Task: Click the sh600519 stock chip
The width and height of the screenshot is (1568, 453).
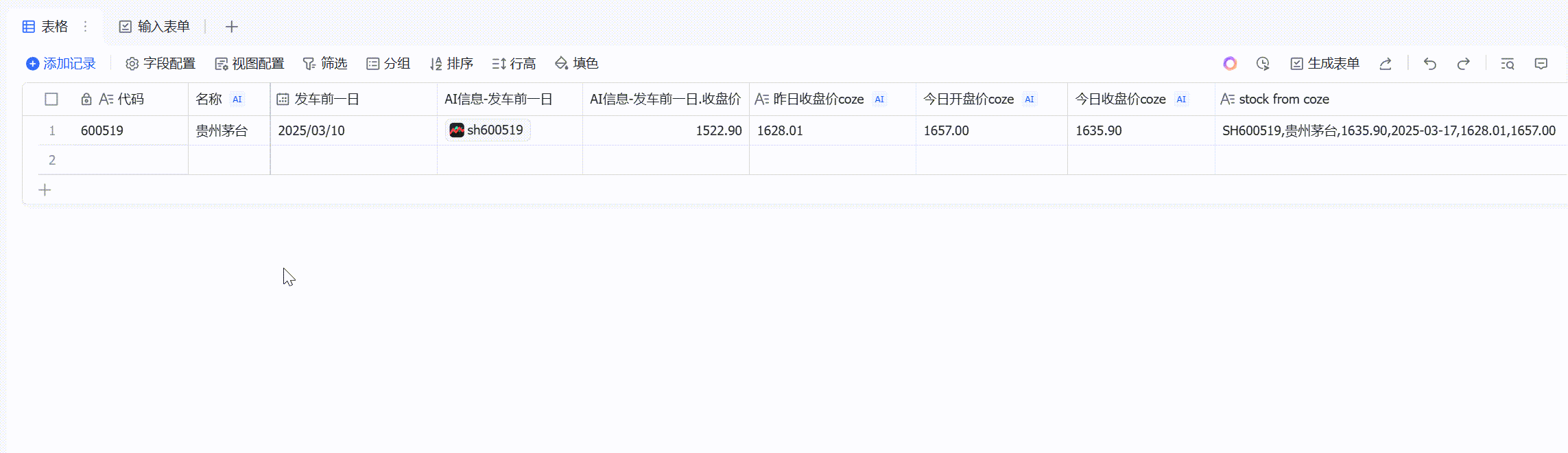Action: (488, 130)
